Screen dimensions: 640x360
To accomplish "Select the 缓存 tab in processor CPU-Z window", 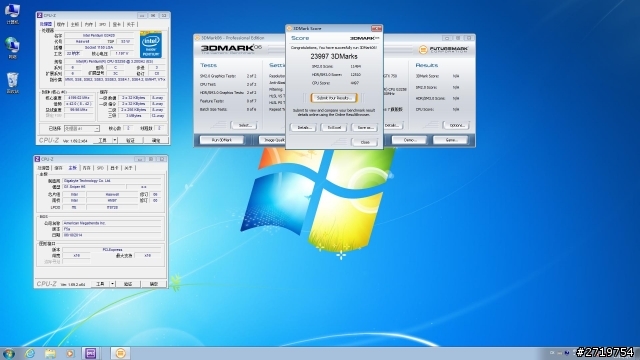I will (x=61, y=24).
